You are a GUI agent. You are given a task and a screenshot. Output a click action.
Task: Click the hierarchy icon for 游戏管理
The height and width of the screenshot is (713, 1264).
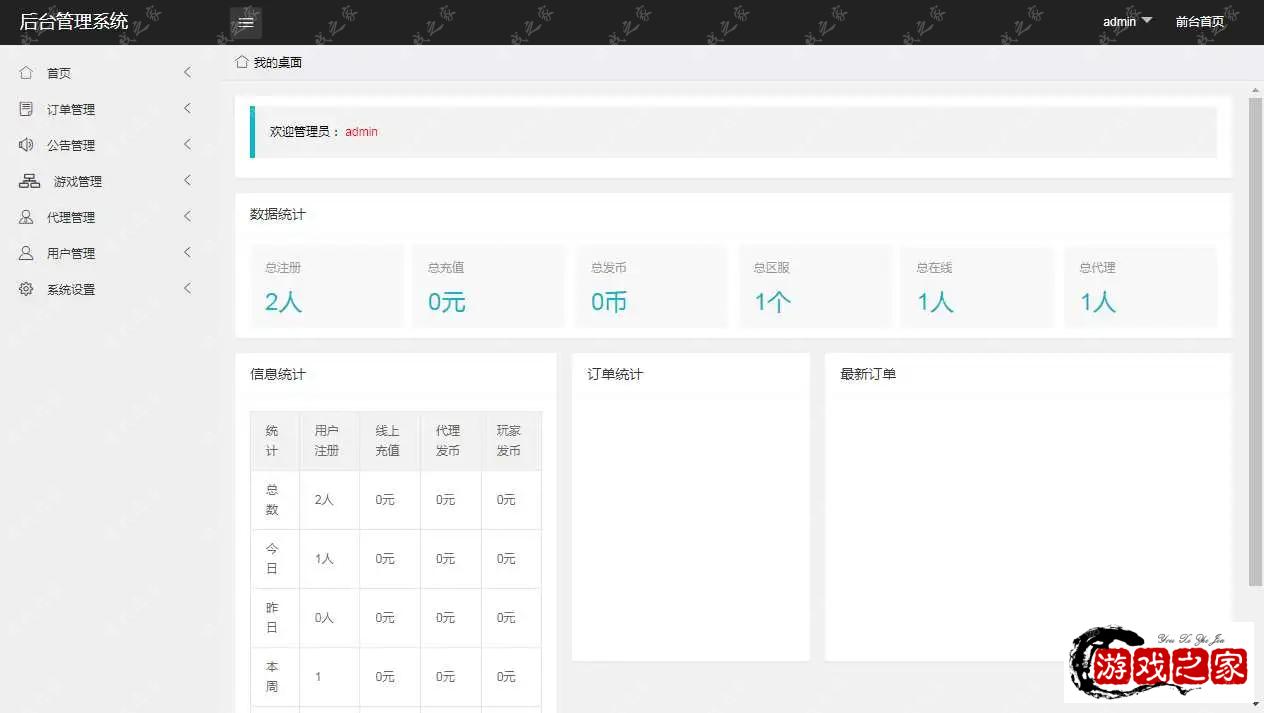click(x=30, y=181)
